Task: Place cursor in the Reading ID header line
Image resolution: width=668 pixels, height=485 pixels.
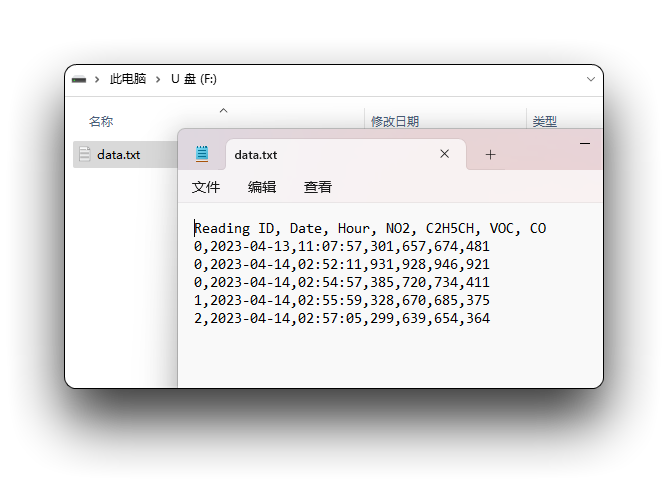Action: [x=370, y=228]
